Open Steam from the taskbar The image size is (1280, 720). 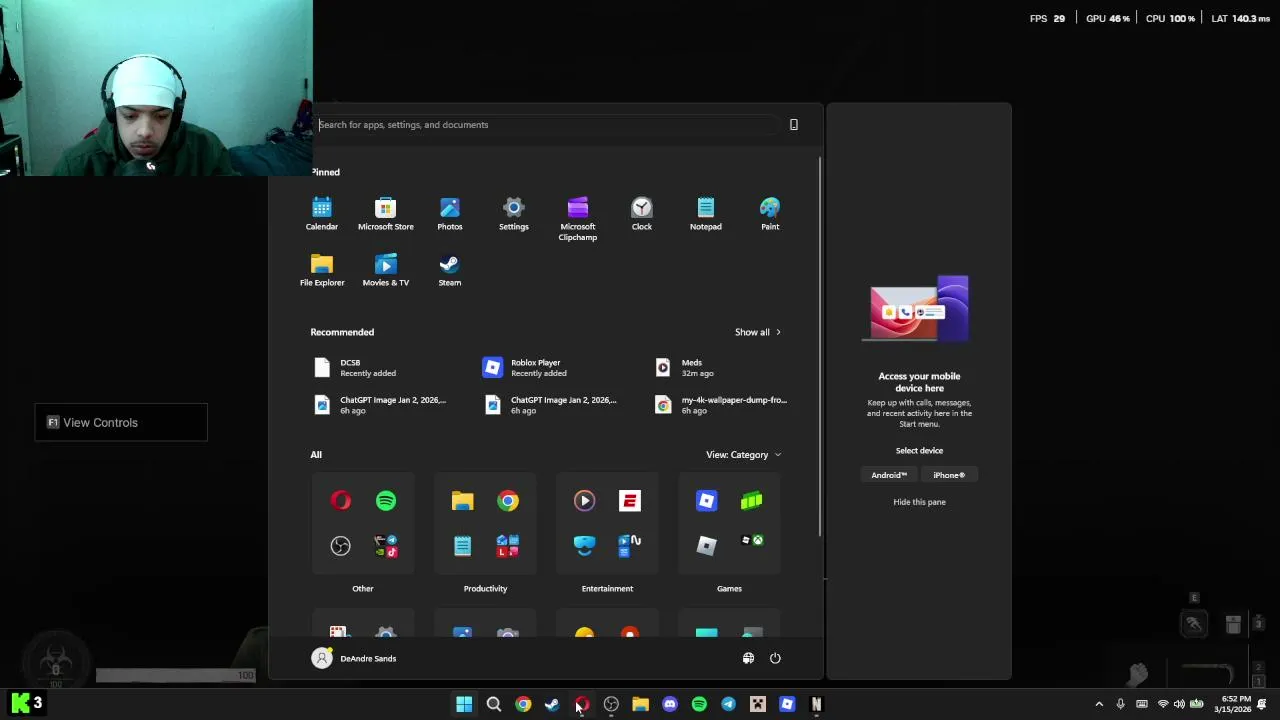(552, 704)
